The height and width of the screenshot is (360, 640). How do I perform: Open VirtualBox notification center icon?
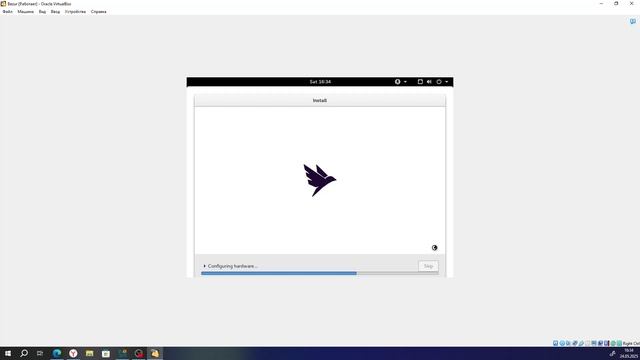click(633, 21)
